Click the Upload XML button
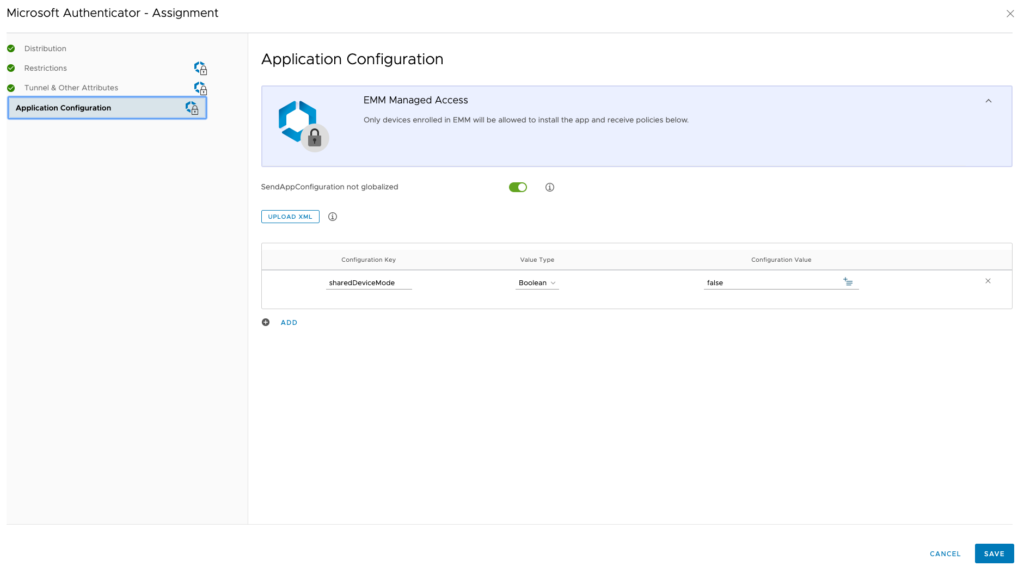 click(290, 217)
